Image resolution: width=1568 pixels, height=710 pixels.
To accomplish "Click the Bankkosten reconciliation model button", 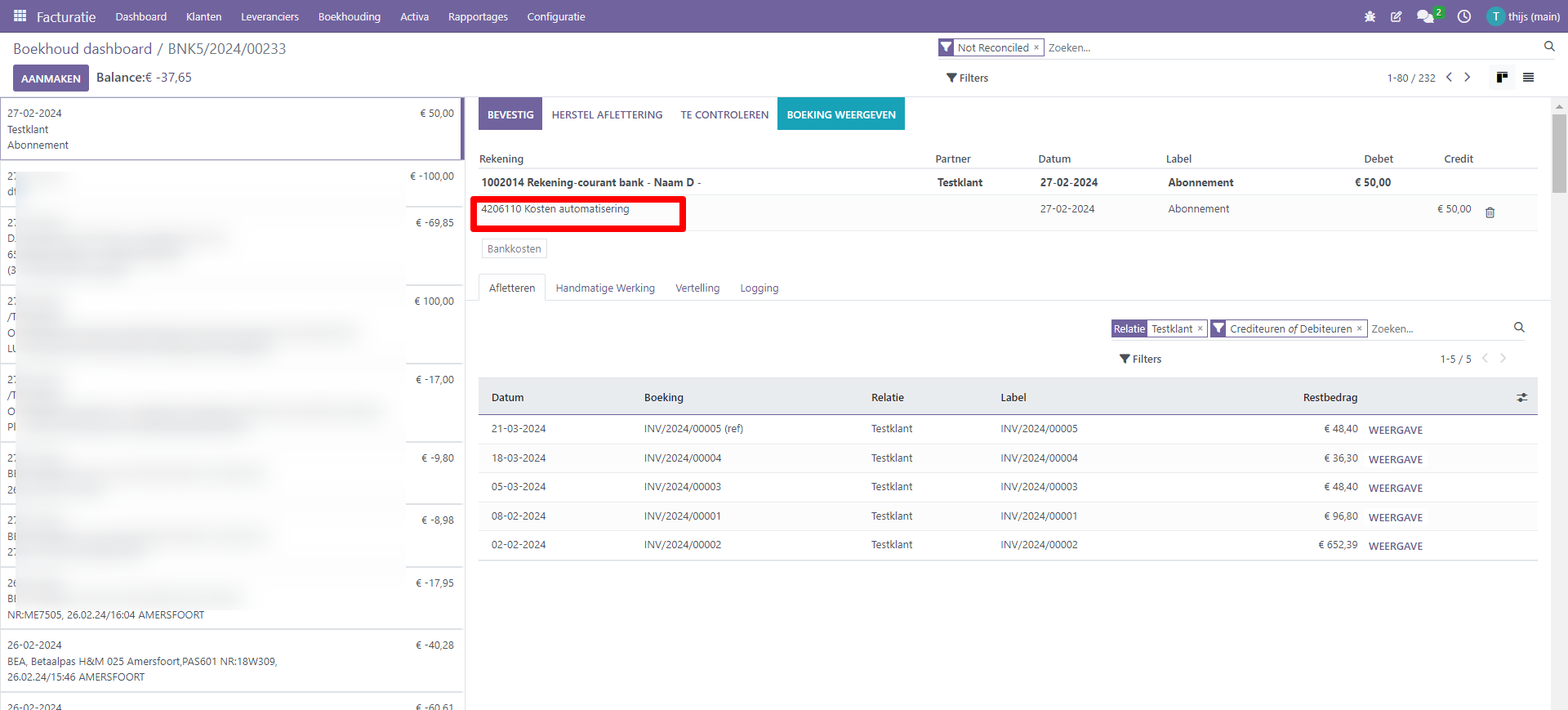I will 514,248.
